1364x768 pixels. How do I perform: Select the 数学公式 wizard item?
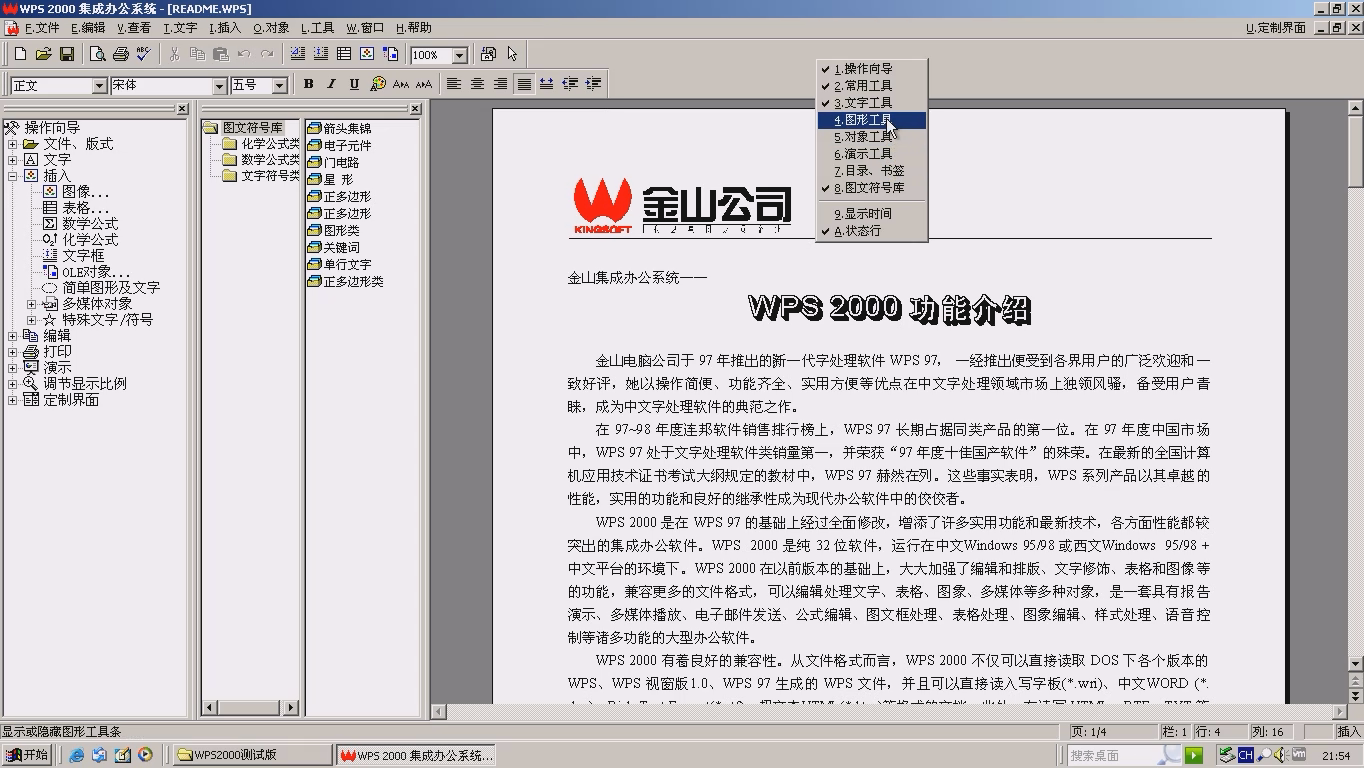(x=90, y=224)
